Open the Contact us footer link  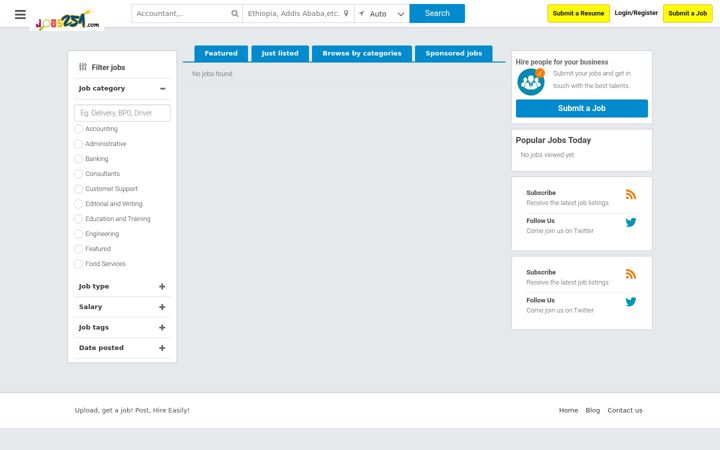pyautogui.click(x=625, y=411)
